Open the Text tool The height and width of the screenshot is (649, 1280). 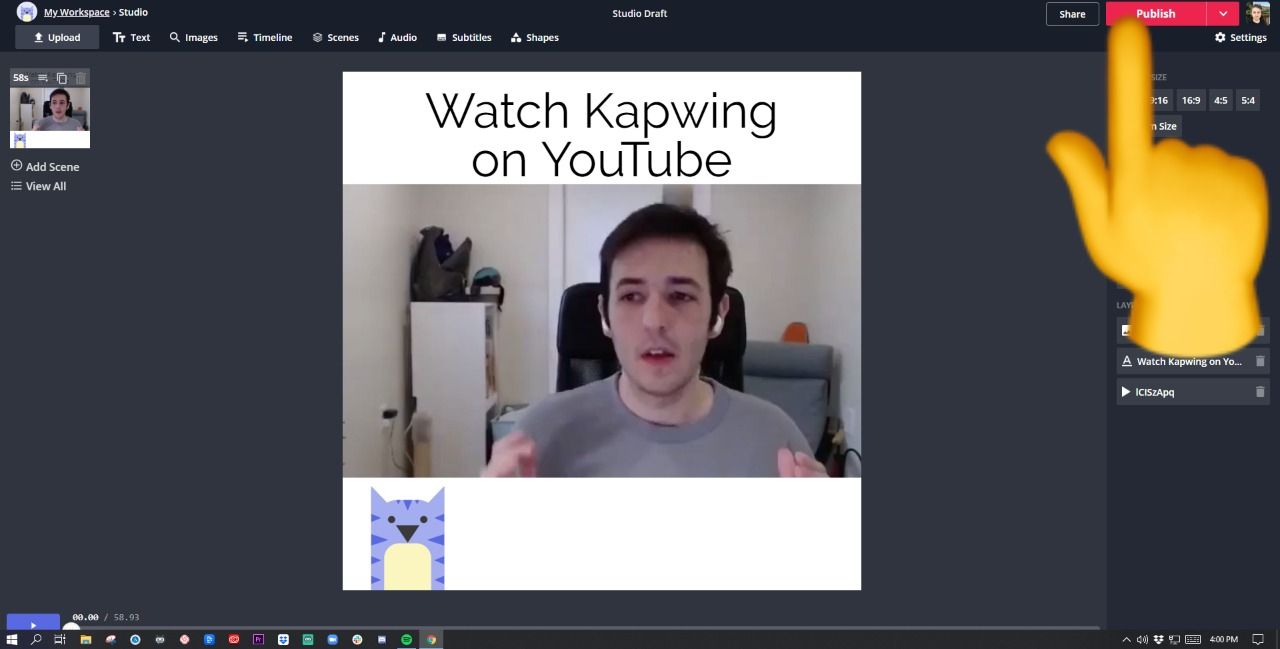coord(131,37)
